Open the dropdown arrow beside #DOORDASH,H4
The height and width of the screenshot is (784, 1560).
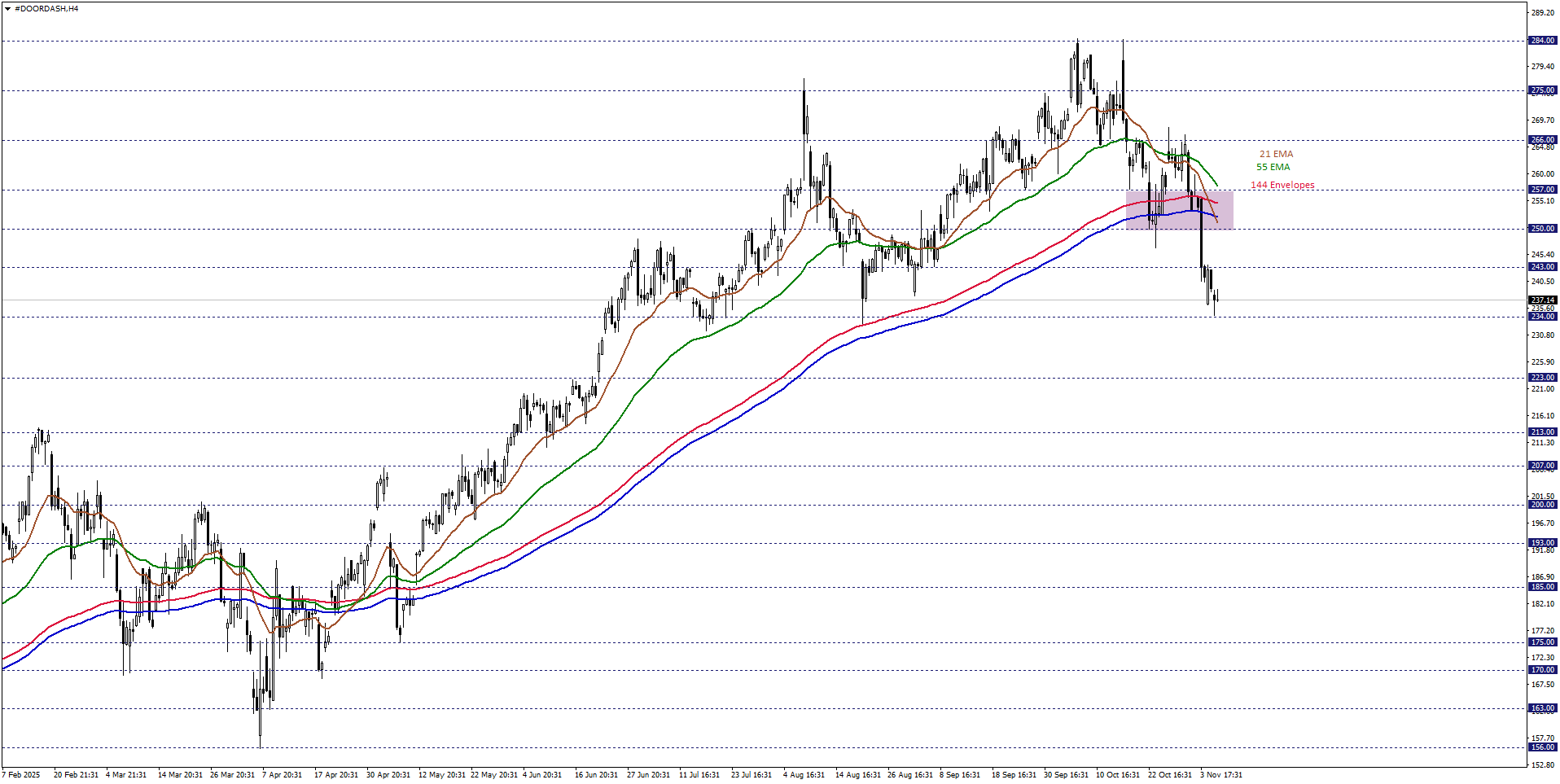pos(7,9)
